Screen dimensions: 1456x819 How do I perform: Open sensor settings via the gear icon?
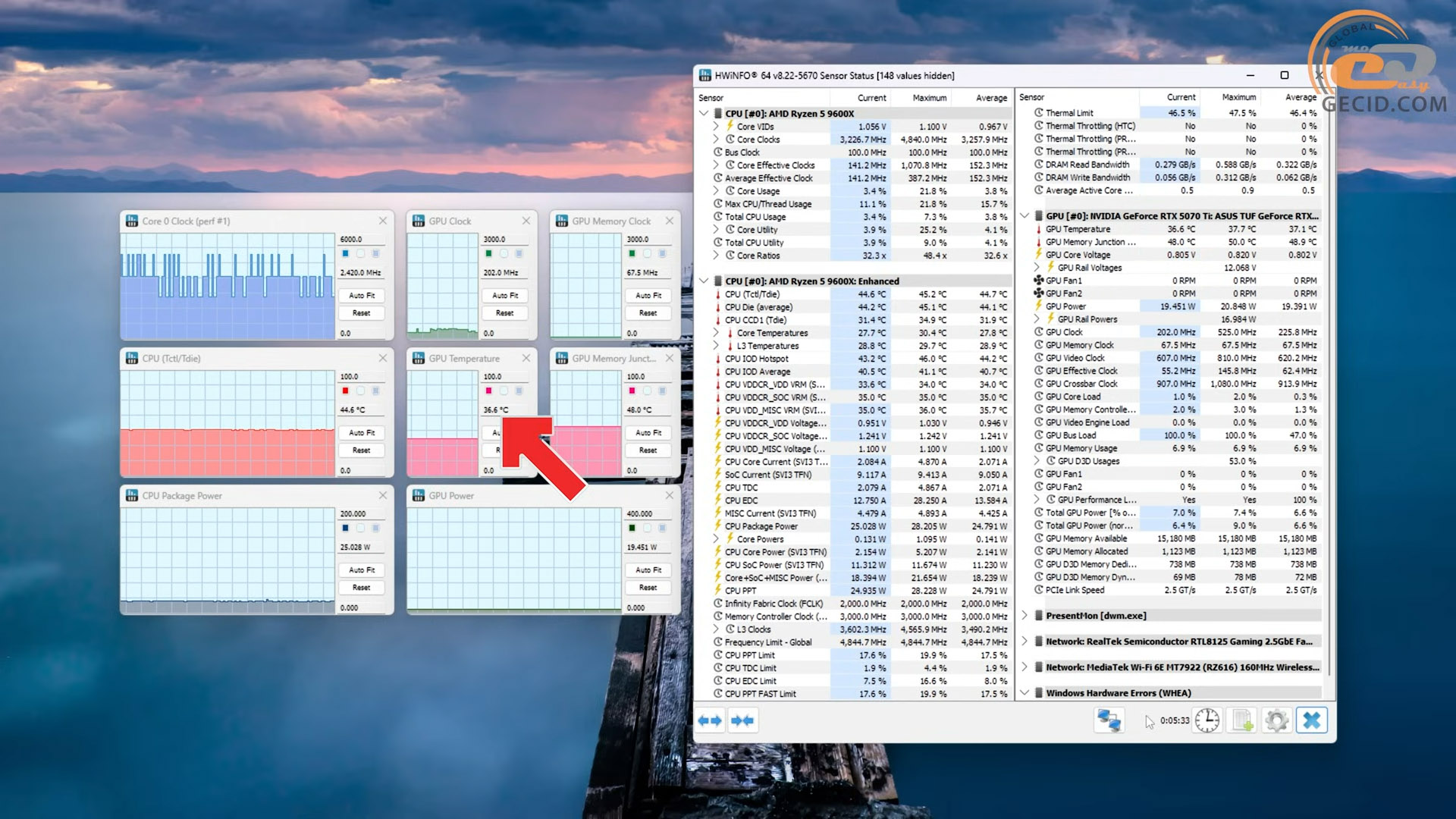pos(1277,720)
